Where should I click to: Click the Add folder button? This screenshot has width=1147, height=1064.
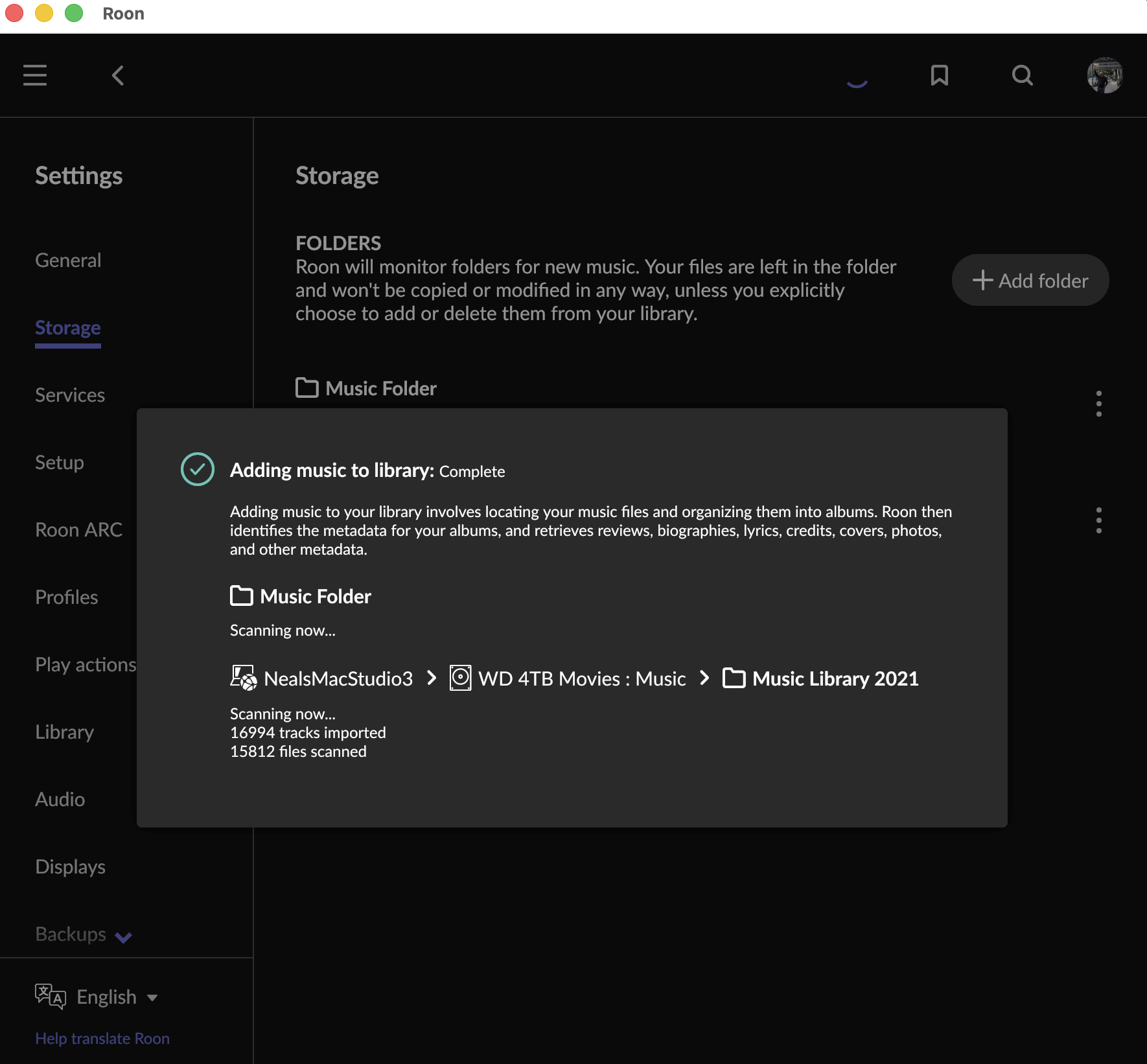[1030, 280]
